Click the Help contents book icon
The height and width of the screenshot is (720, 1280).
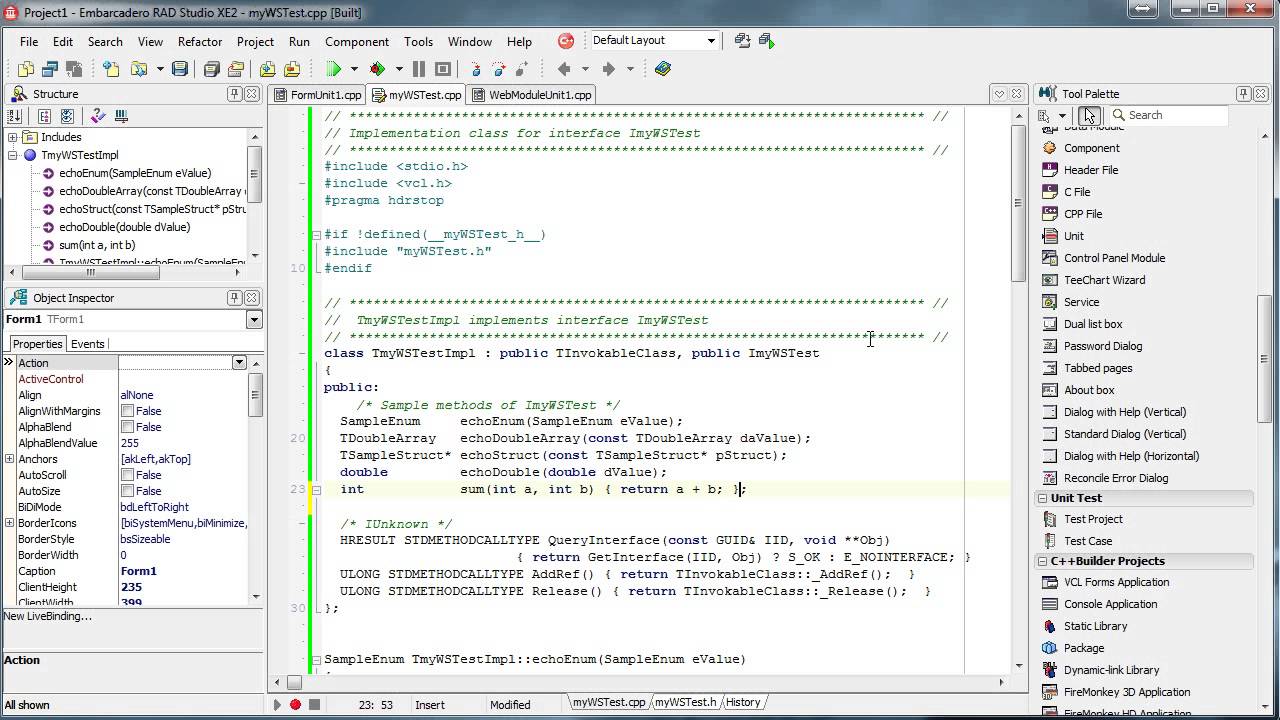click(x=663, y=69)
